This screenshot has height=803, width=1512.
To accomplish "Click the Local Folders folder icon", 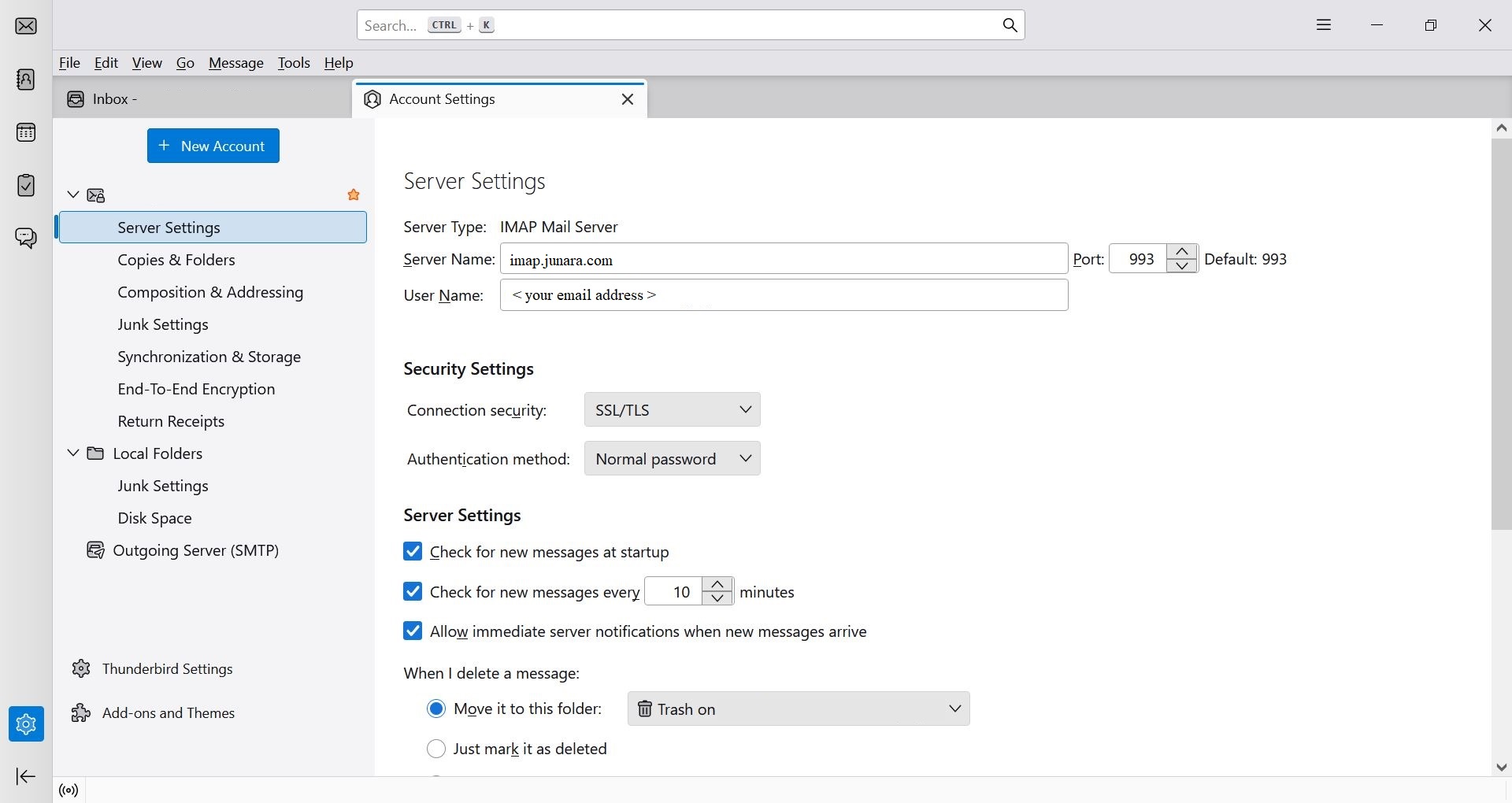I will click(x=95, y=453).
